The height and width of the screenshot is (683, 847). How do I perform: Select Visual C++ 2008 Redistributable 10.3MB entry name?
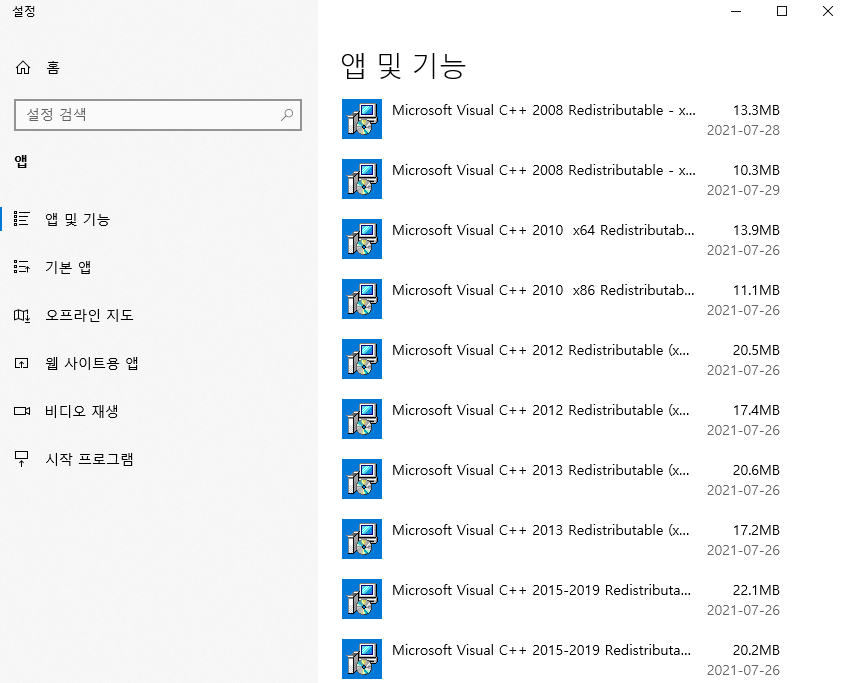[x=543, y=170]
